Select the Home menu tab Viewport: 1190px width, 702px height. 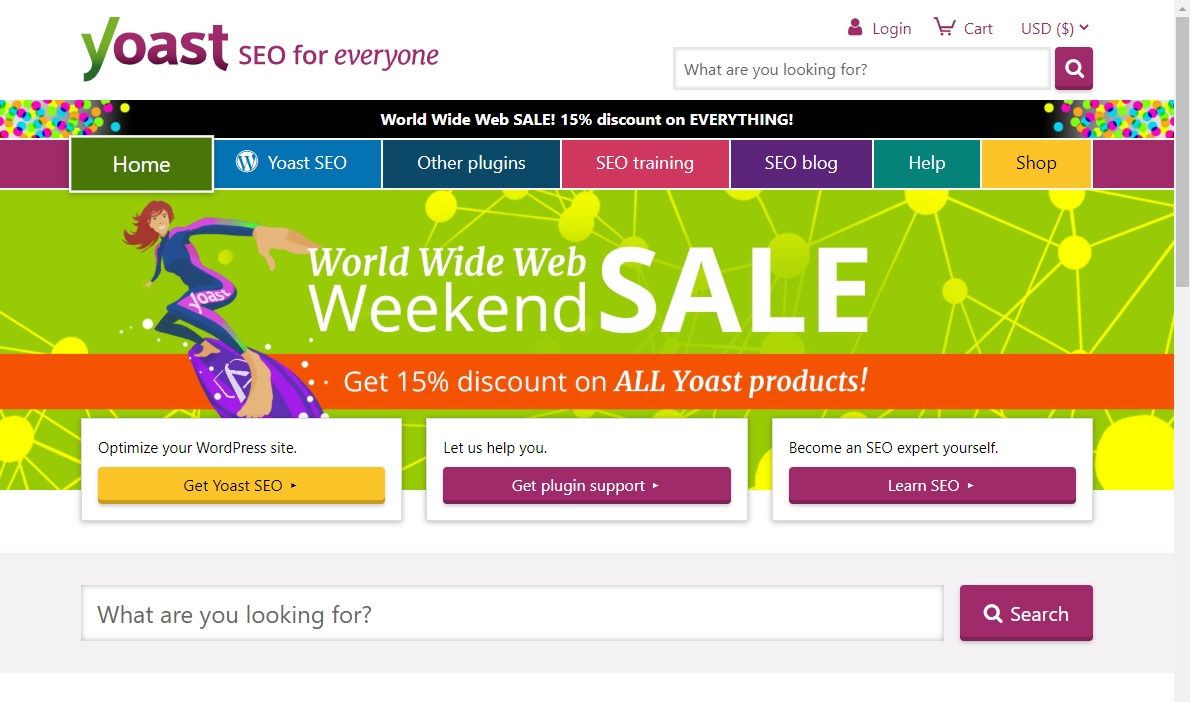point(141,164)
